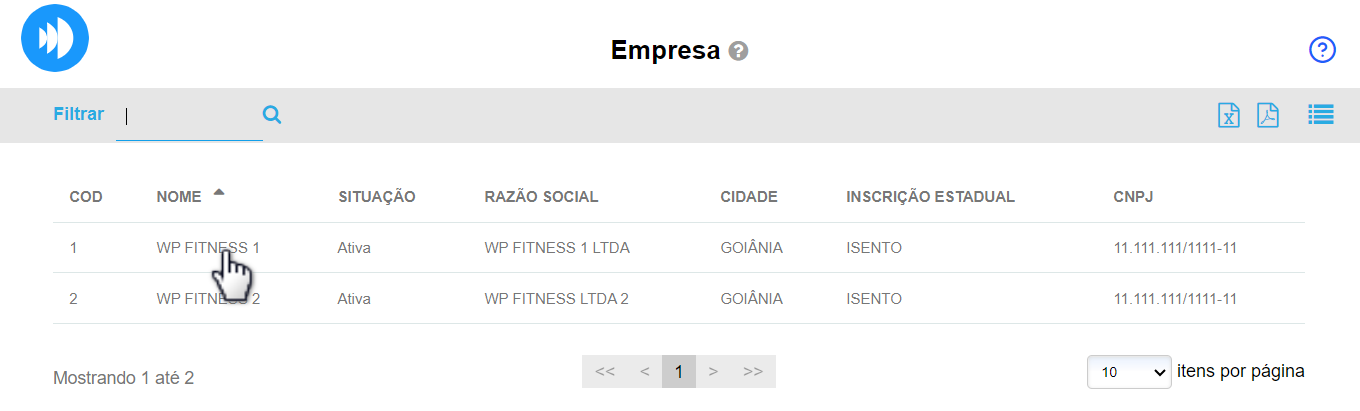Select the WP FITNESS 1 LTDA row

(556, 247)
